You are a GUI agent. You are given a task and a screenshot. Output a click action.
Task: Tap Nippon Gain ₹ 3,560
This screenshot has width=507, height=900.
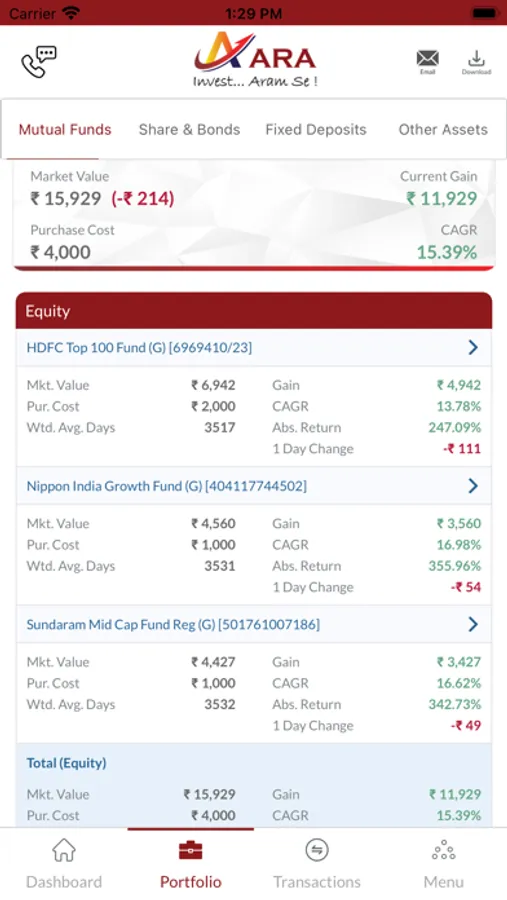click(459, 523)
